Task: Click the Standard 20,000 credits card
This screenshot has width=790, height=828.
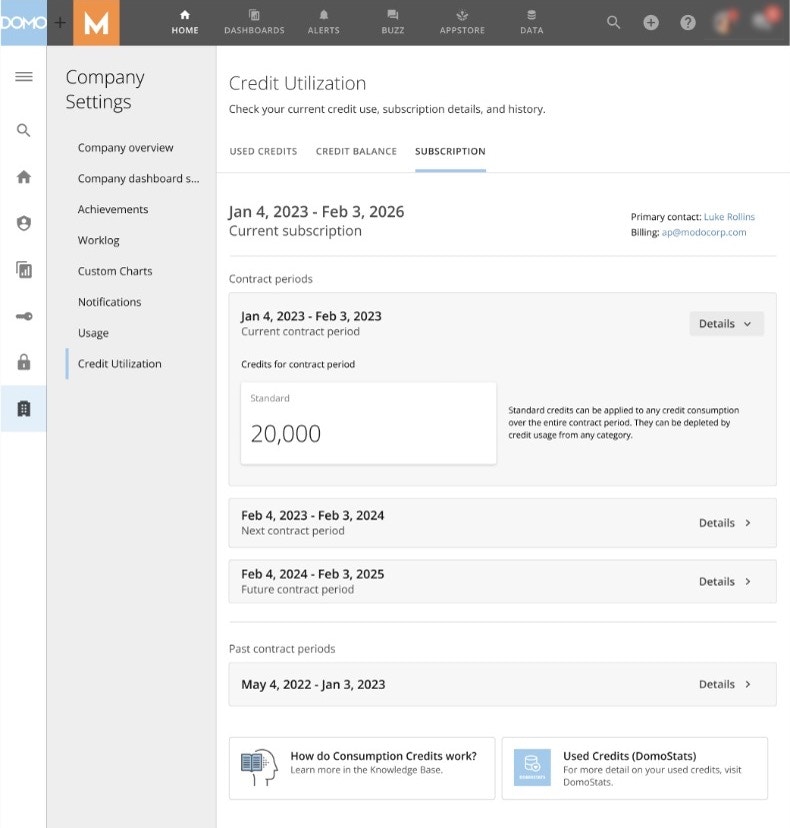Action: point(368,424)
